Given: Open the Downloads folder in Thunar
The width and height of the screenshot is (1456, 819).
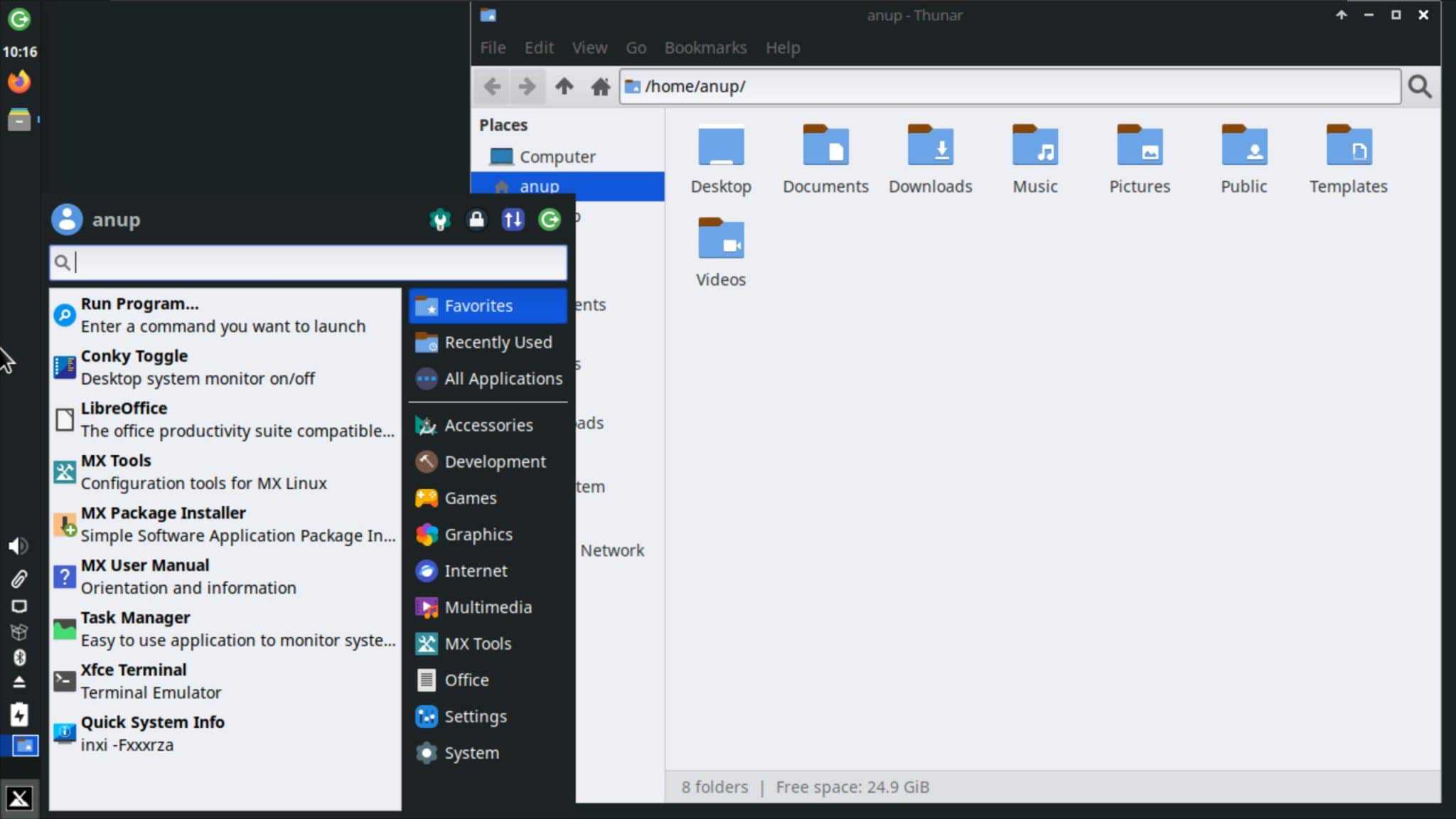Looking at the screenshot, I should coord(930,156).
